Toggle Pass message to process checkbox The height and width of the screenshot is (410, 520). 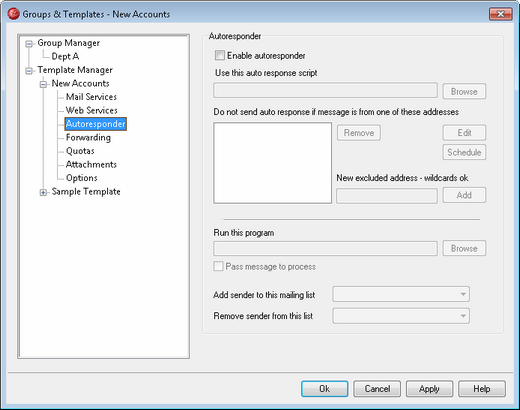(x=218, y=266)
